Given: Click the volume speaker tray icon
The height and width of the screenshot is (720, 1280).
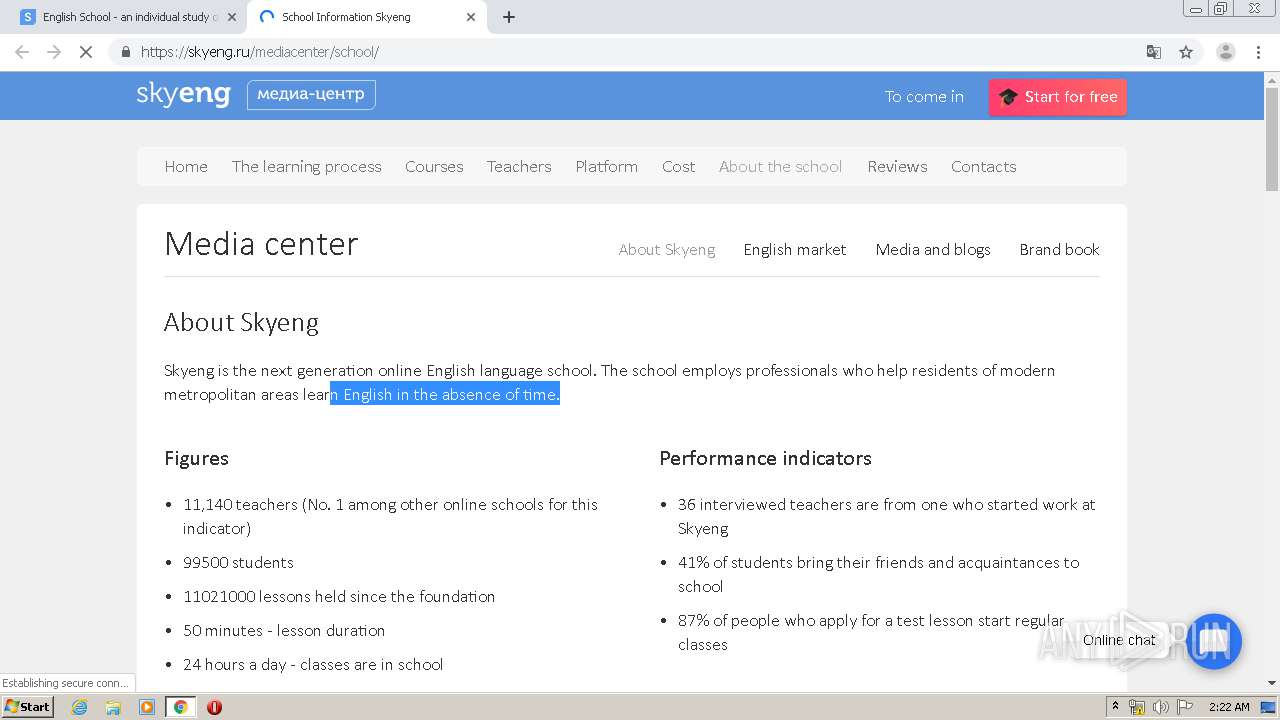Looking at the screenshot, I should (x=1160, y=707).
